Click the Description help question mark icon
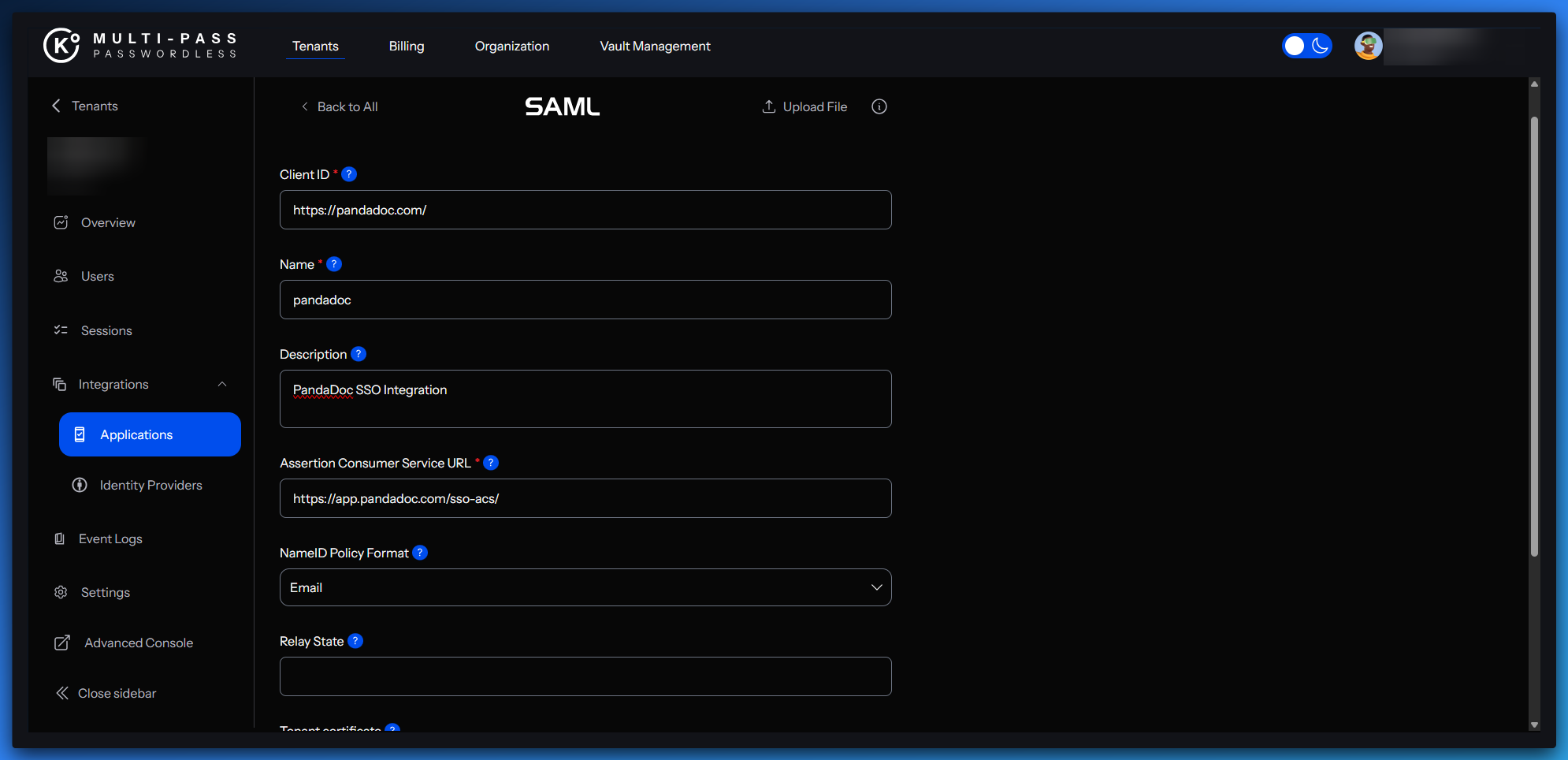Screen dimensions: 1568x760 [359, 354]
